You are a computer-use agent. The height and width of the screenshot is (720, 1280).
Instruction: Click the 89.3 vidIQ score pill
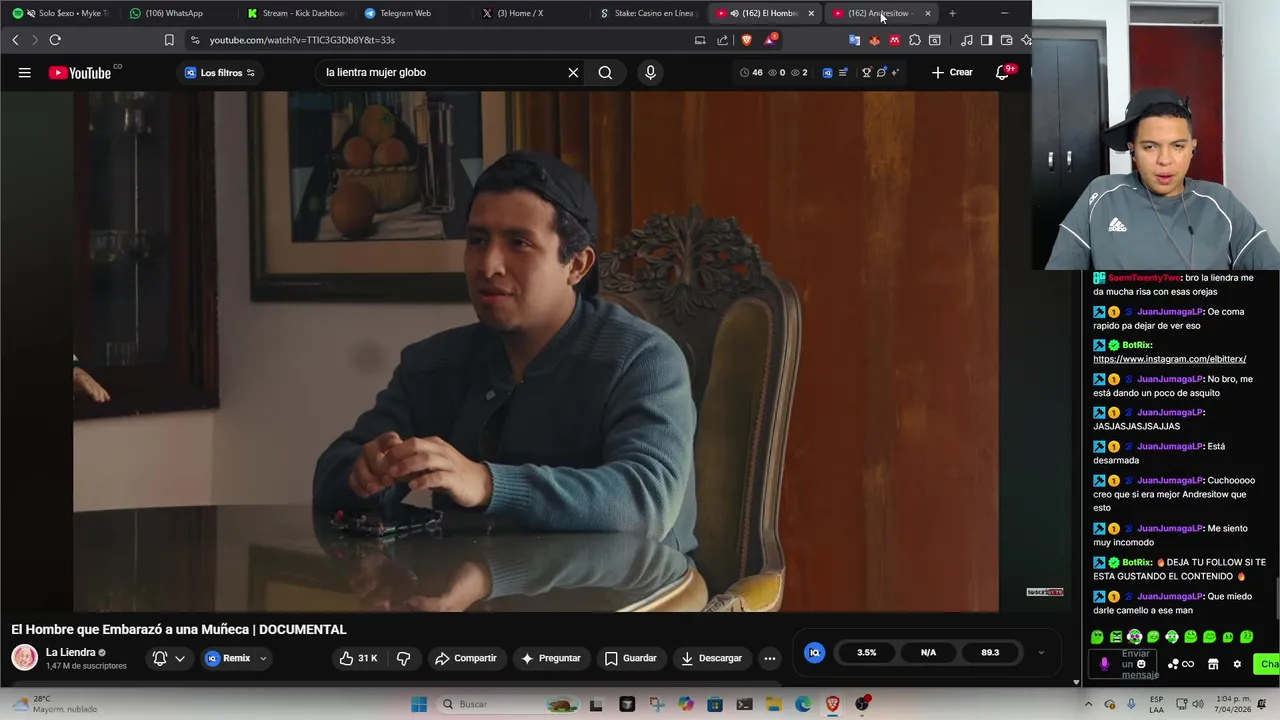click(x=990, y=652)
